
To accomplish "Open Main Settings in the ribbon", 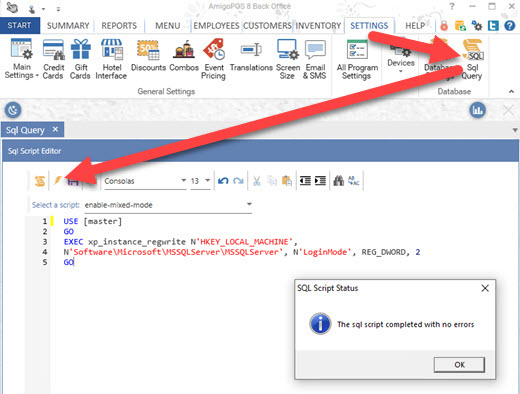I will point(21,59).
